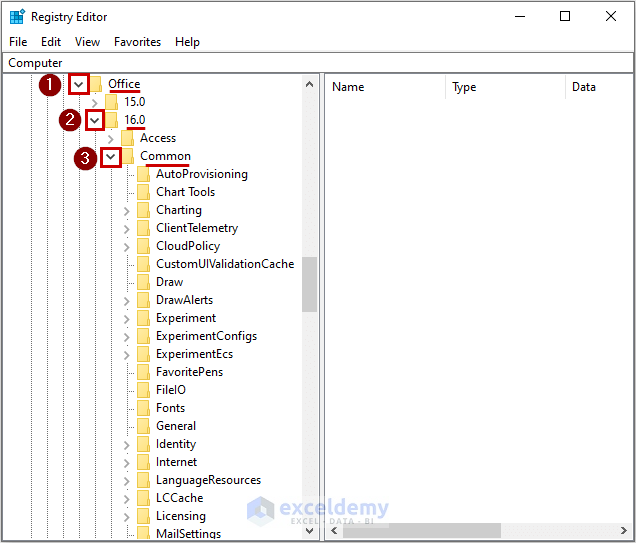Click the address bar showing Computer

coord(318,63)
